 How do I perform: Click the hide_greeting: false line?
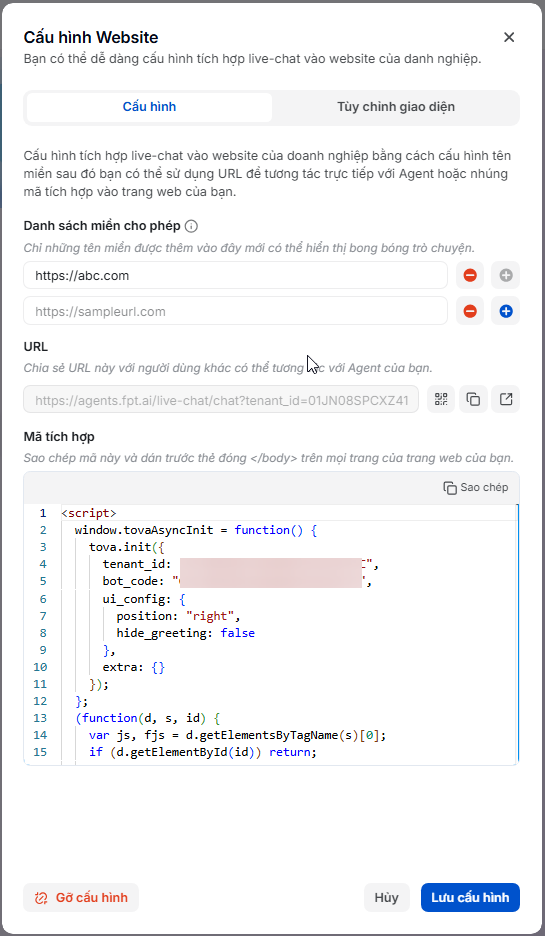[186, 633]
